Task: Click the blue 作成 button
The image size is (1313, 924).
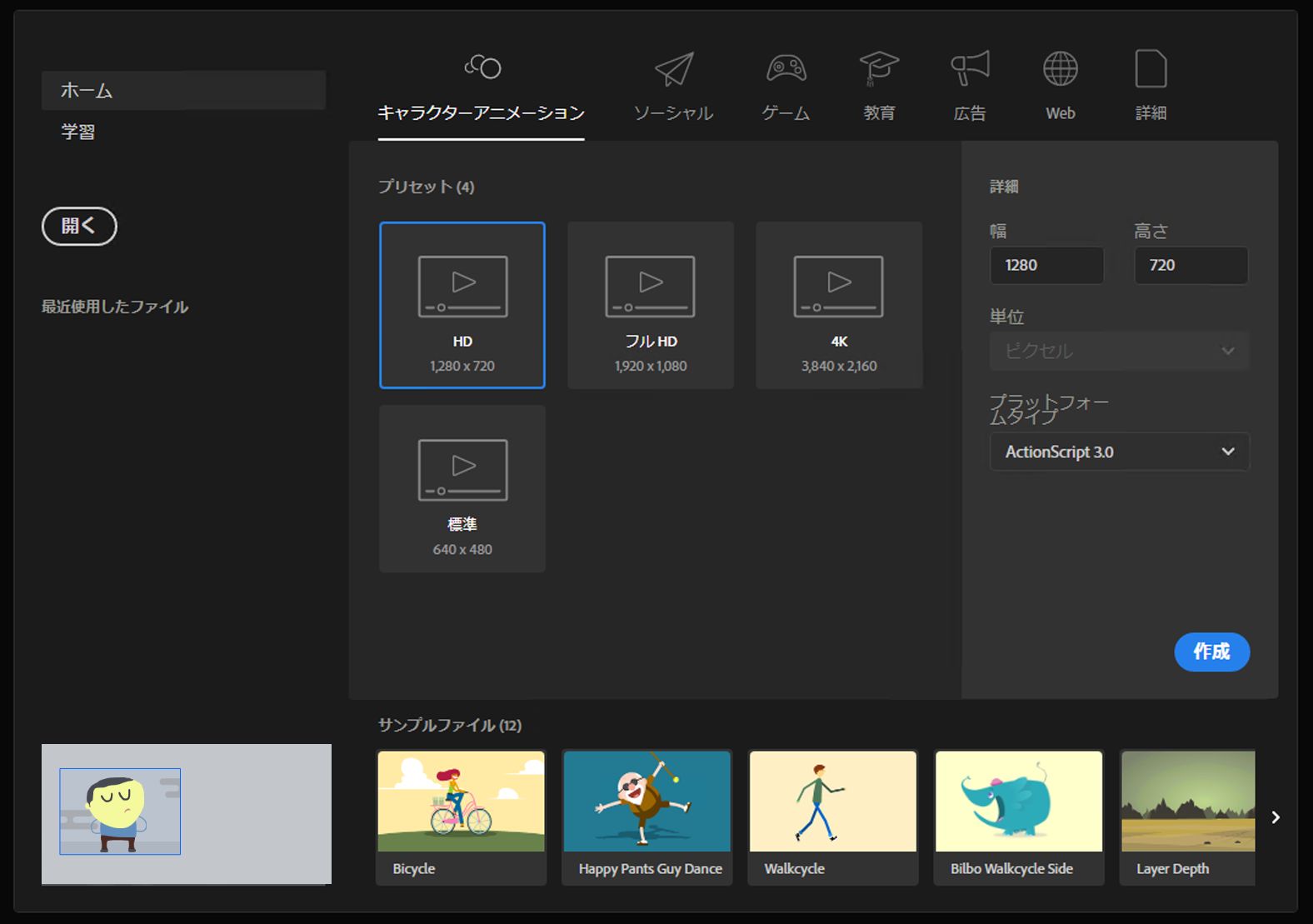Action: [x=1212, y=652]
